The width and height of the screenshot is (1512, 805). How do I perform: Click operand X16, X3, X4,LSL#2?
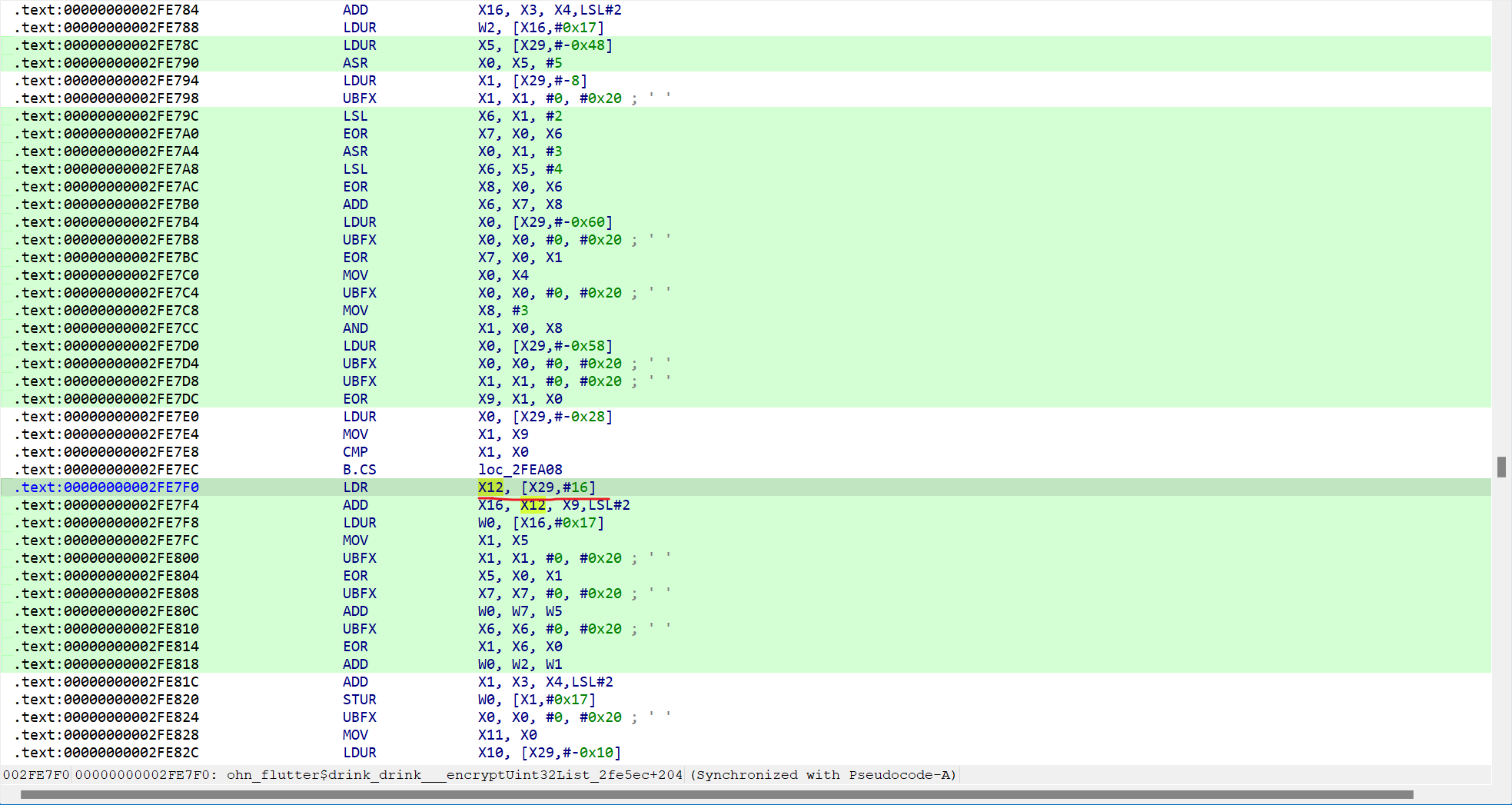(550, 10)
